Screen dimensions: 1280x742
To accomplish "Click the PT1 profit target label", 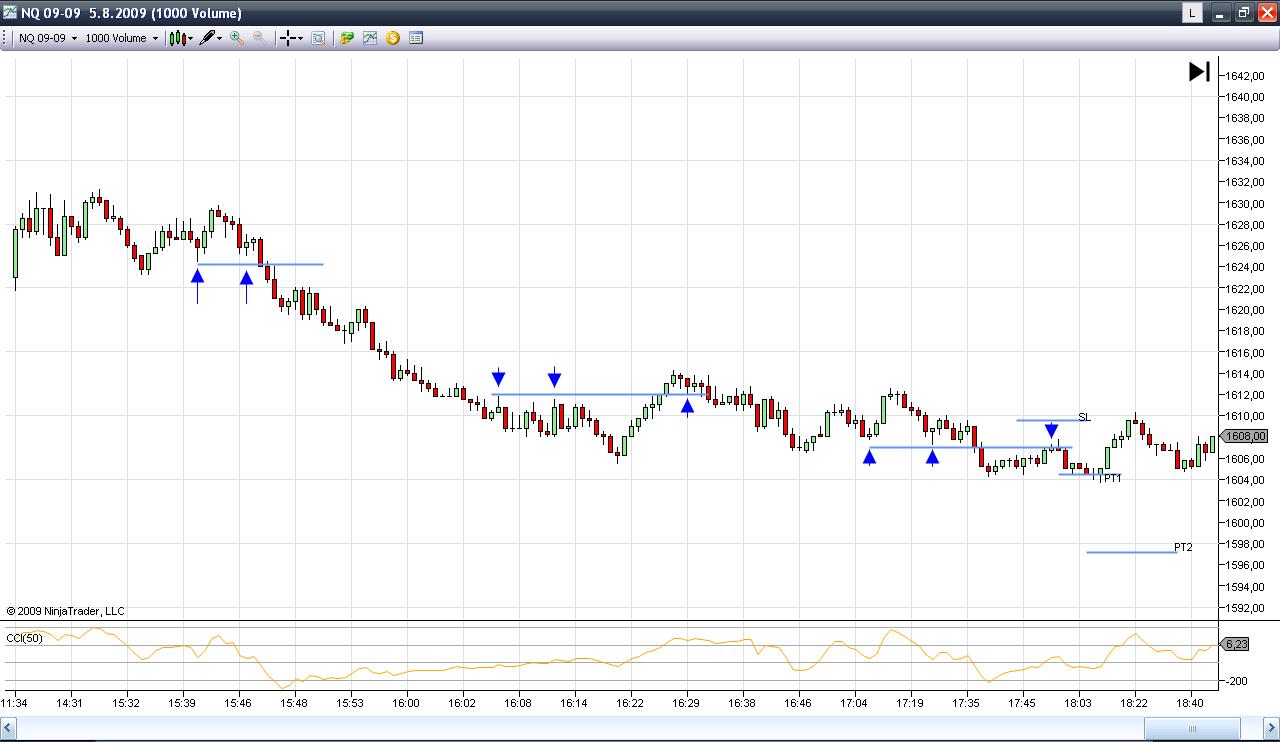I will pos(1113,478).
